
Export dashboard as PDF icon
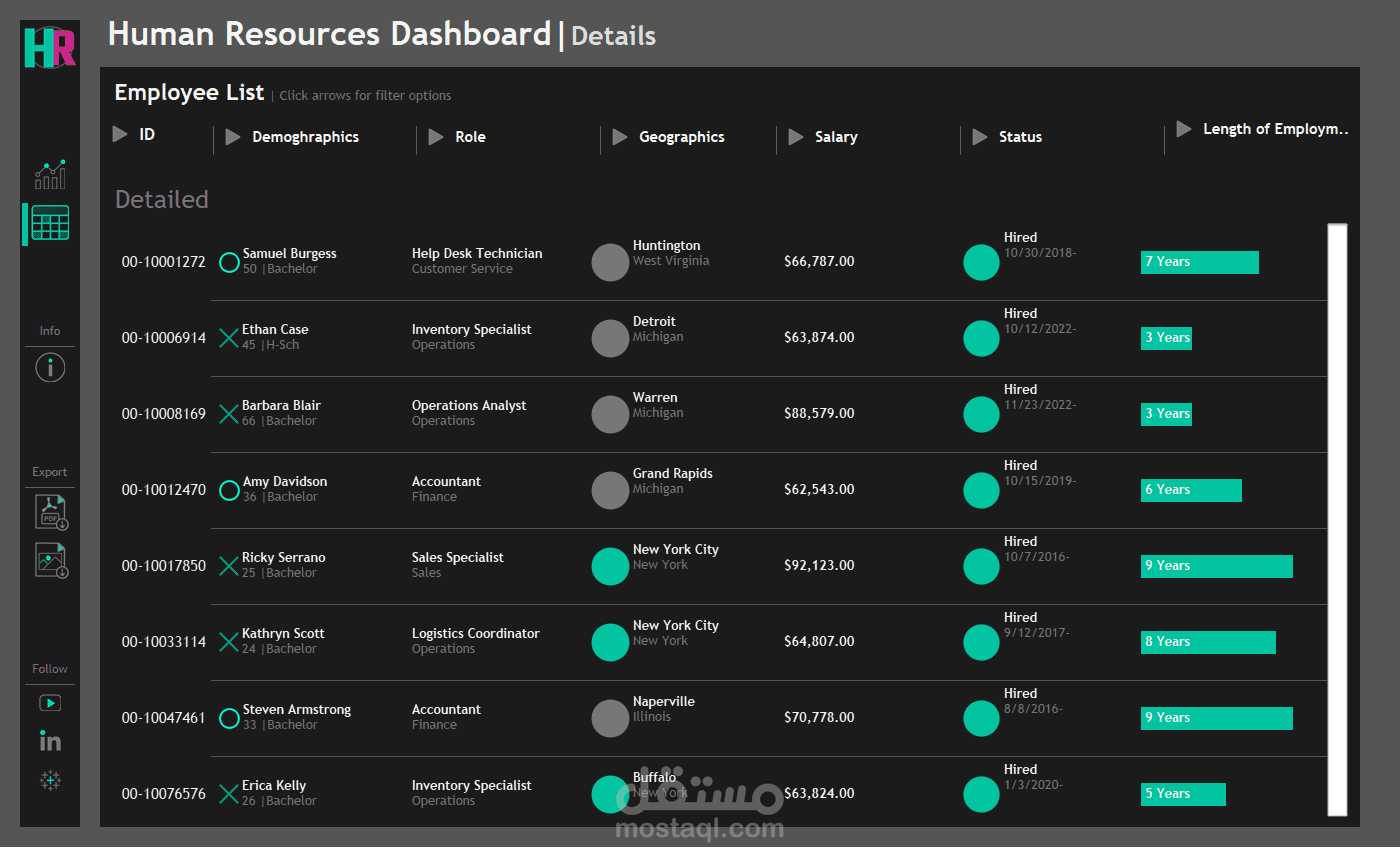[x=50, y=512]
